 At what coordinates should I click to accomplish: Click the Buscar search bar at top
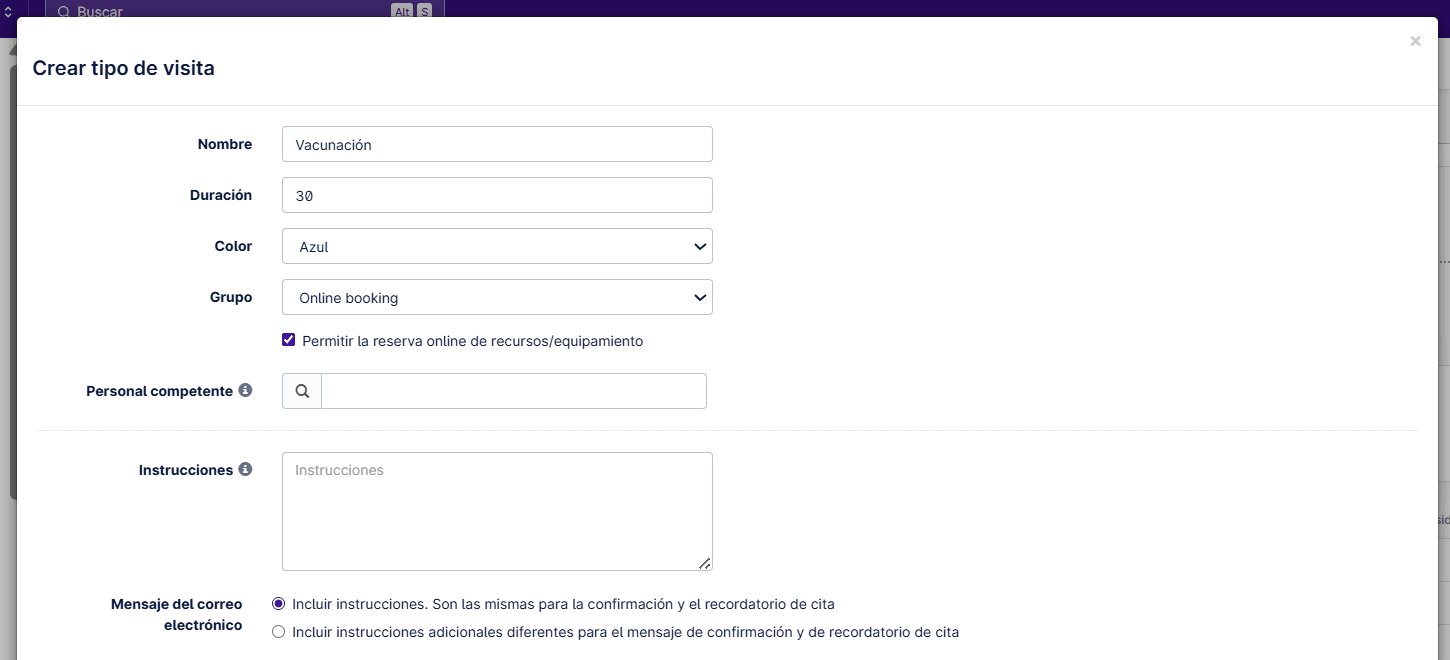point(200,11)
